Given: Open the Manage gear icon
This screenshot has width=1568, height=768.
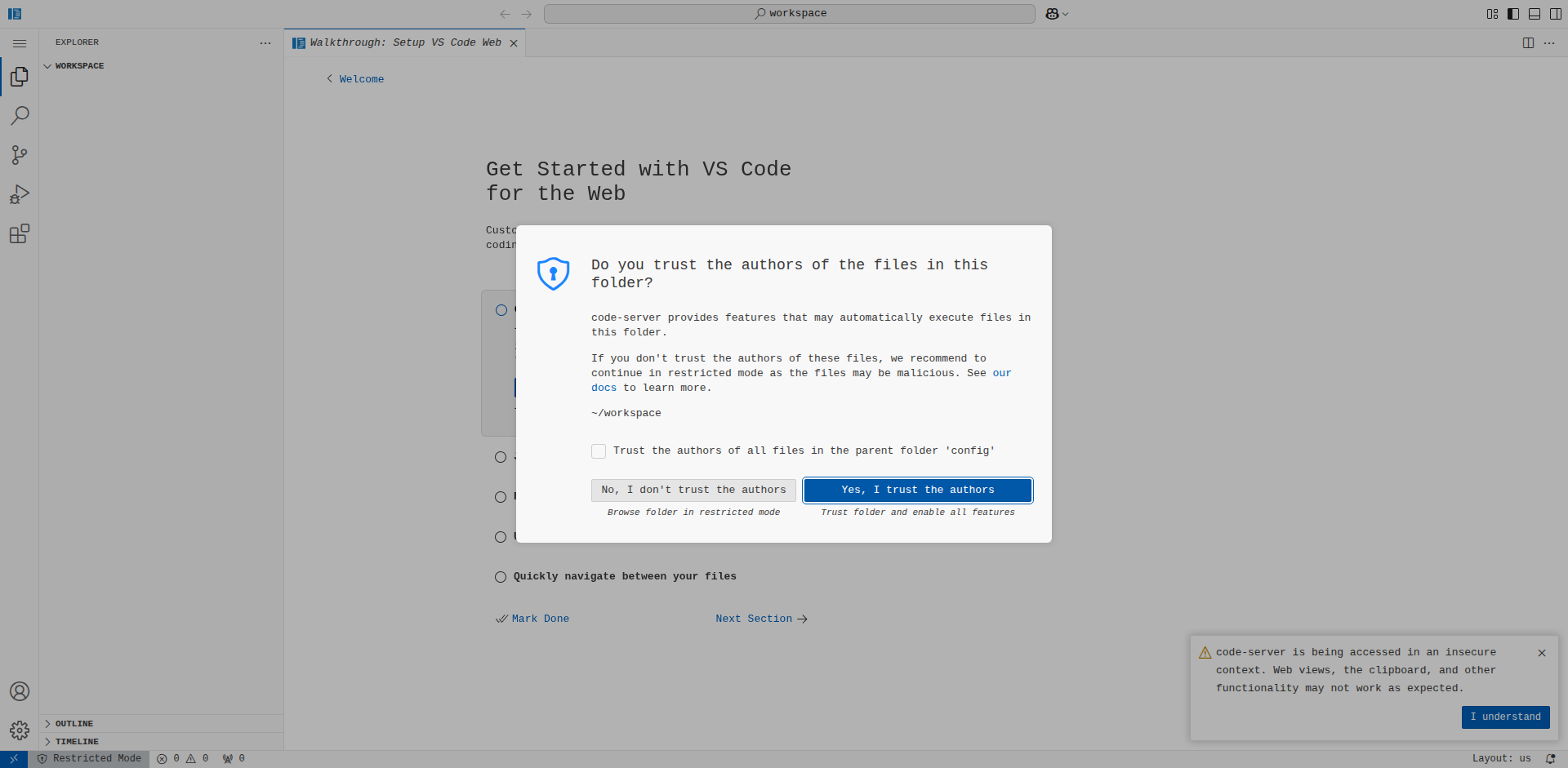Looking at the screenshot, I should point(20,730).
